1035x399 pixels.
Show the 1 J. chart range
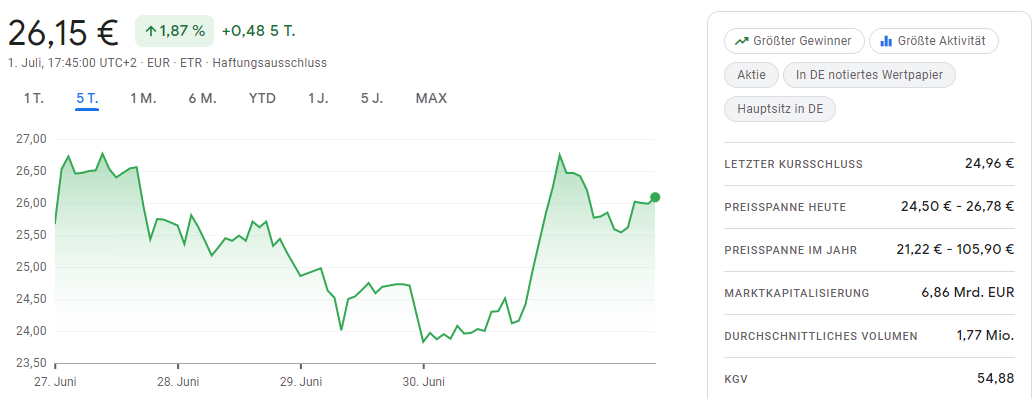(318, 98)
